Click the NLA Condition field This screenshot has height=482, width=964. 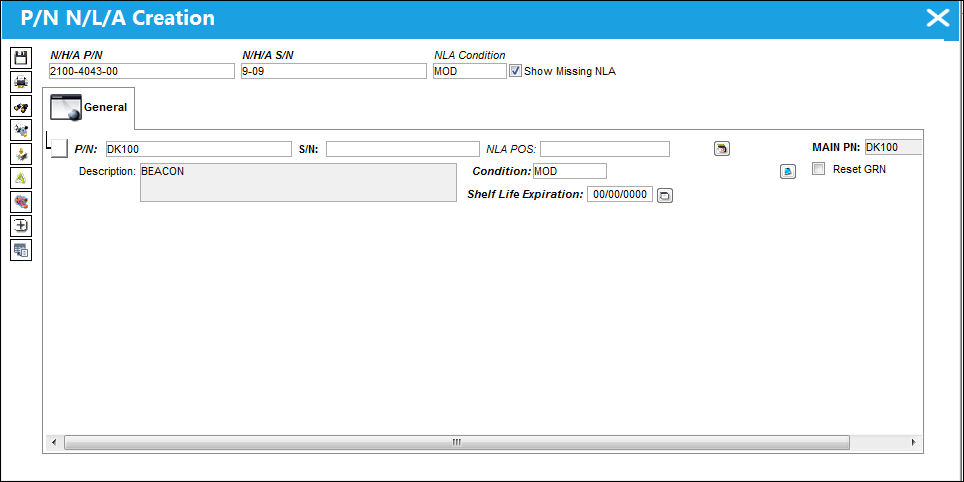[470, 71]
